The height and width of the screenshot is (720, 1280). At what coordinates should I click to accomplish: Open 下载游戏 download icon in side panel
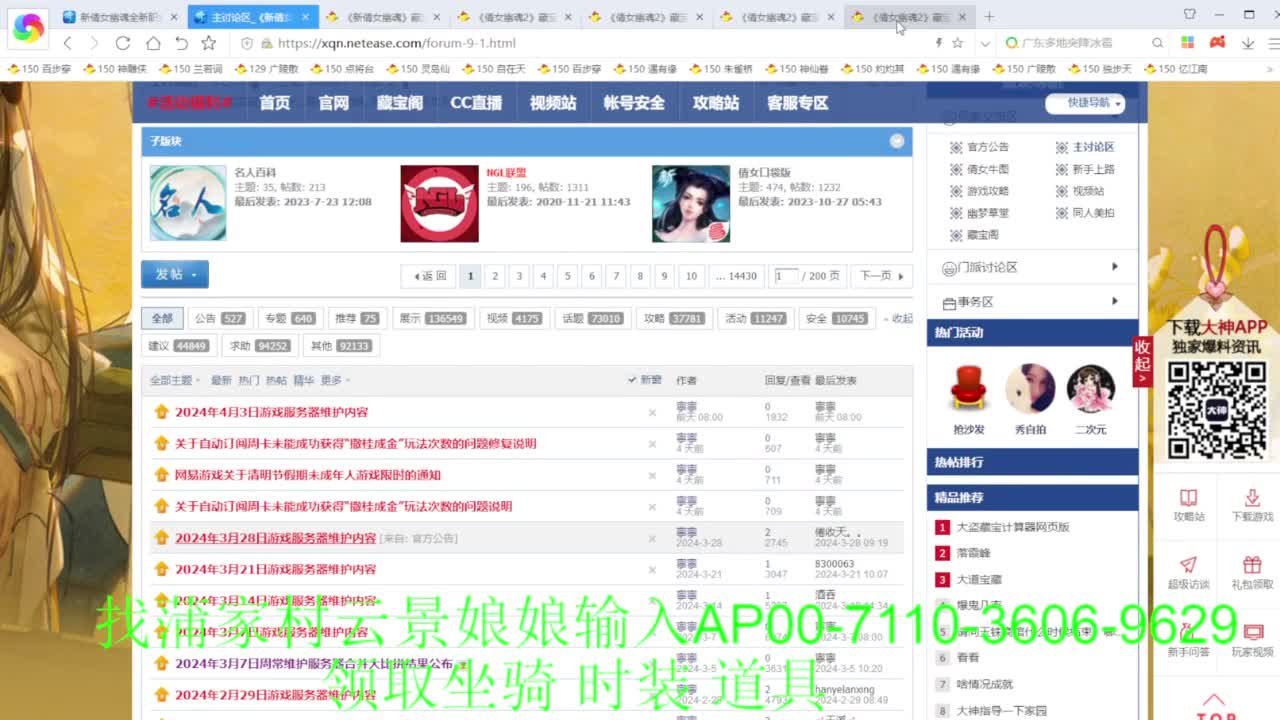click(1252, 498)
